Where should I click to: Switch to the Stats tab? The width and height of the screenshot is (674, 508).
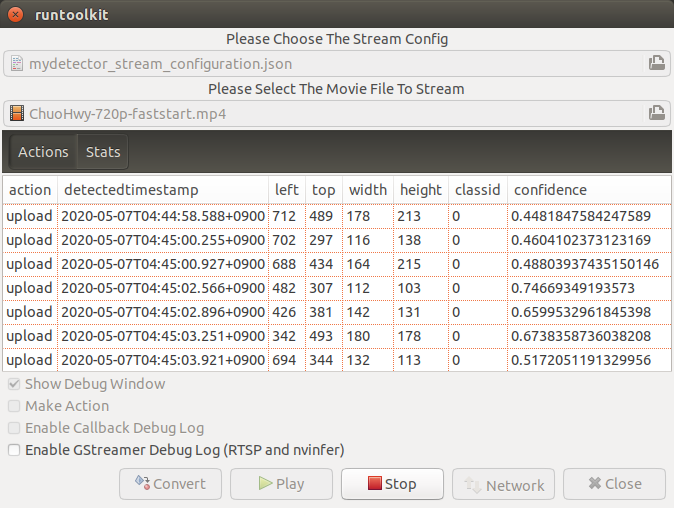103,152
